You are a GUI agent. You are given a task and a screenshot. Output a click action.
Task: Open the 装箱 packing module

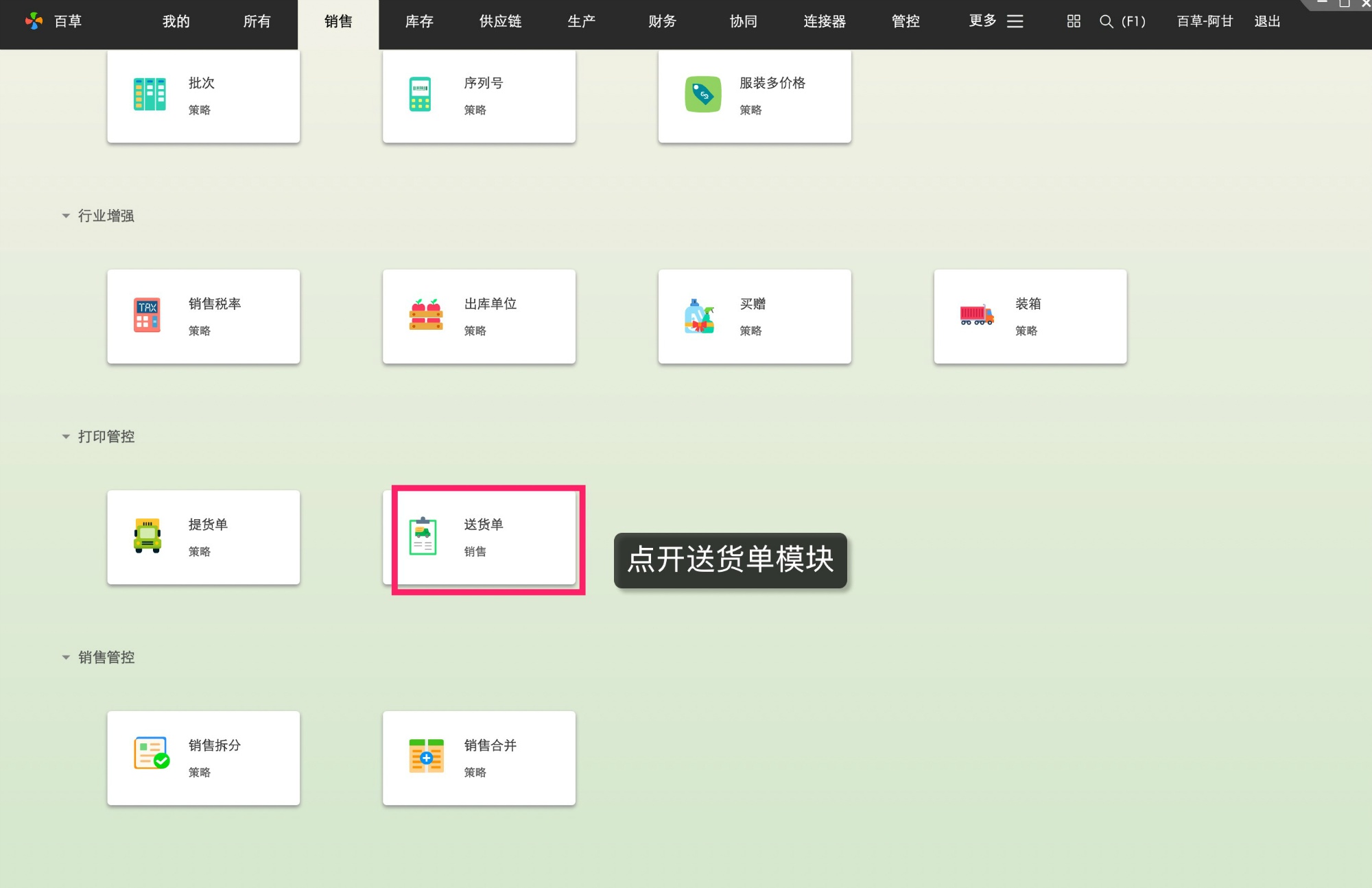pos(1029,315)
